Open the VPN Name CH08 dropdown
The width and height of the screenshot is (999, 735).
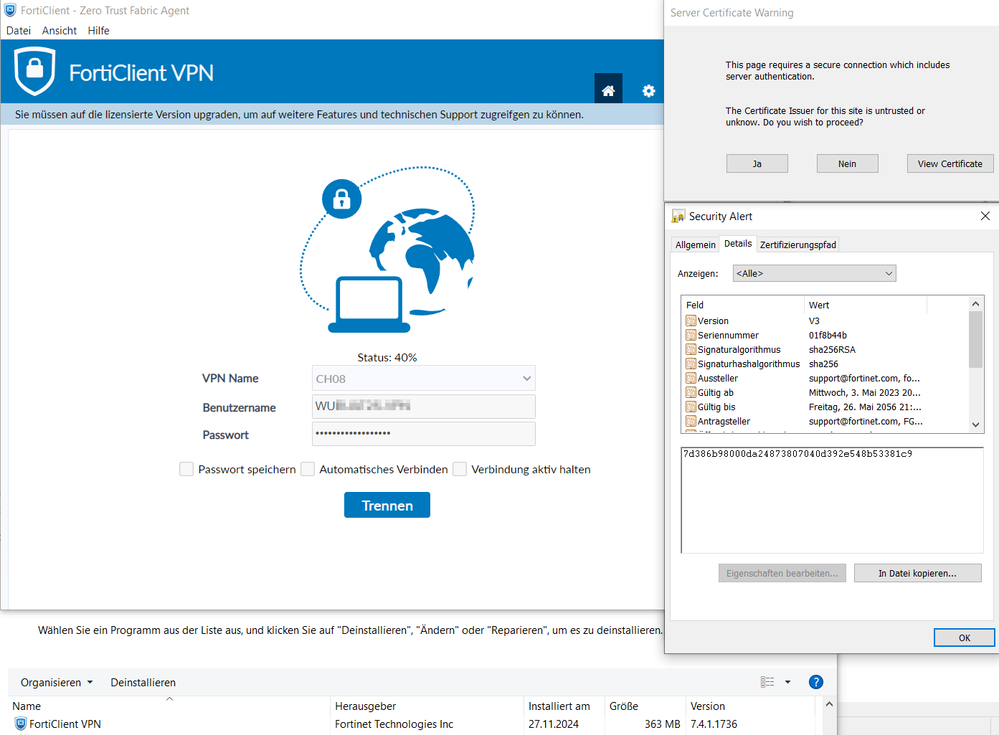[424, 378]
